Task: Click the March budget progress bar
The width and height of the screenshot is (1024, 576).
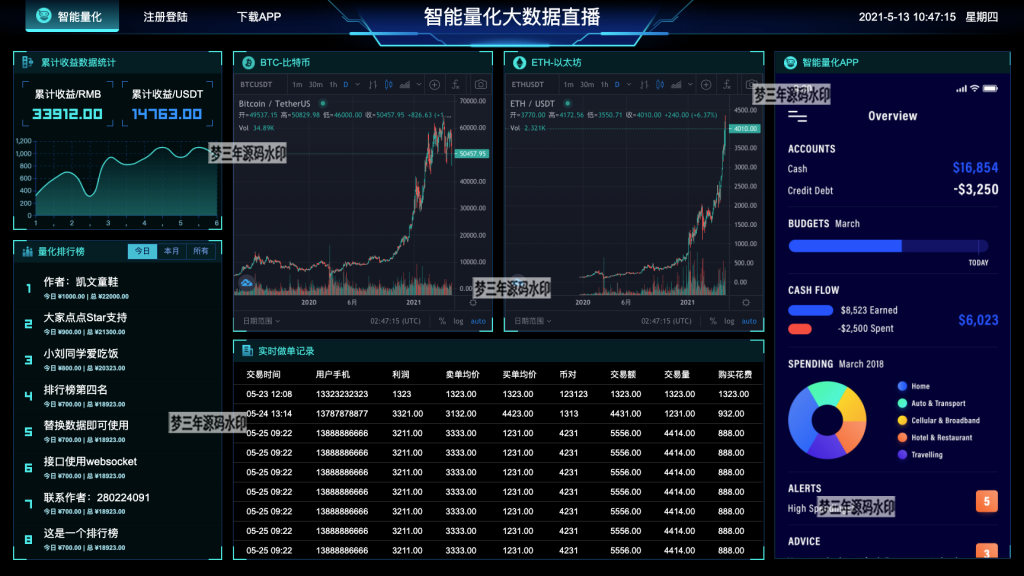Action: coord(888,246)
